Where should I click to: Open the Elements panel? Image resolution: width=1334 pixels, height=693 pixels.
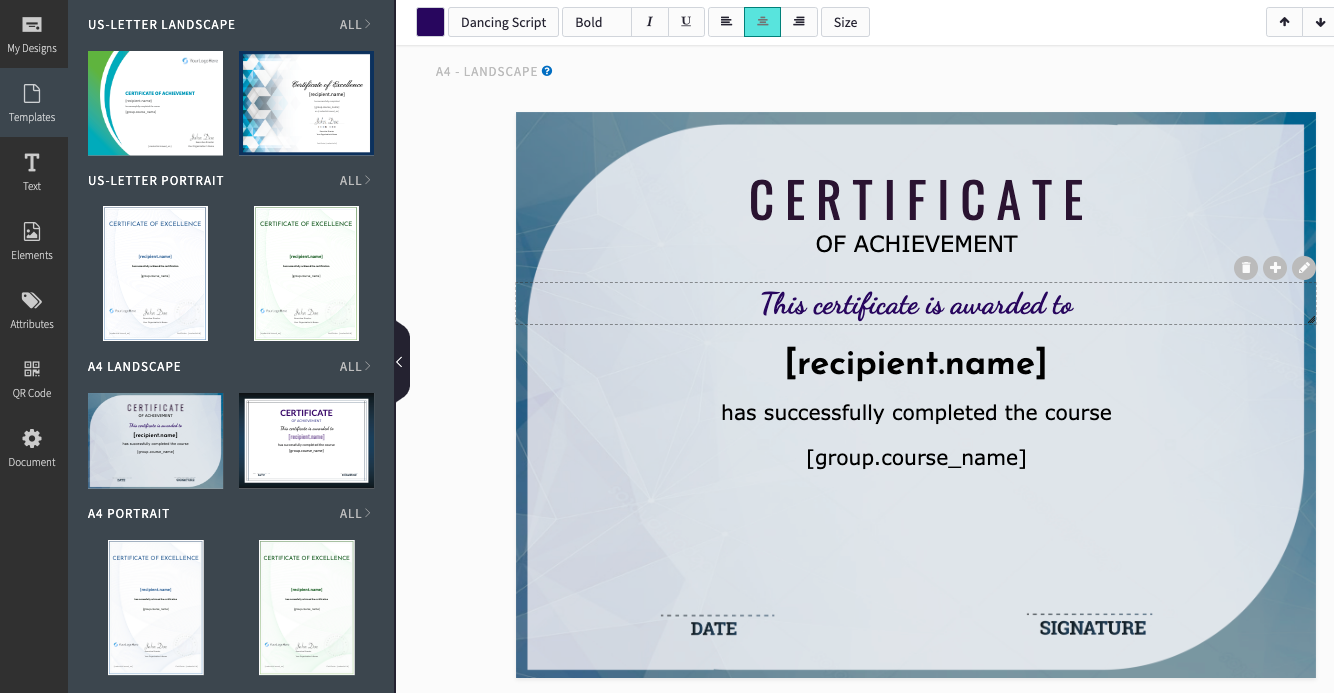click(32, 241)
